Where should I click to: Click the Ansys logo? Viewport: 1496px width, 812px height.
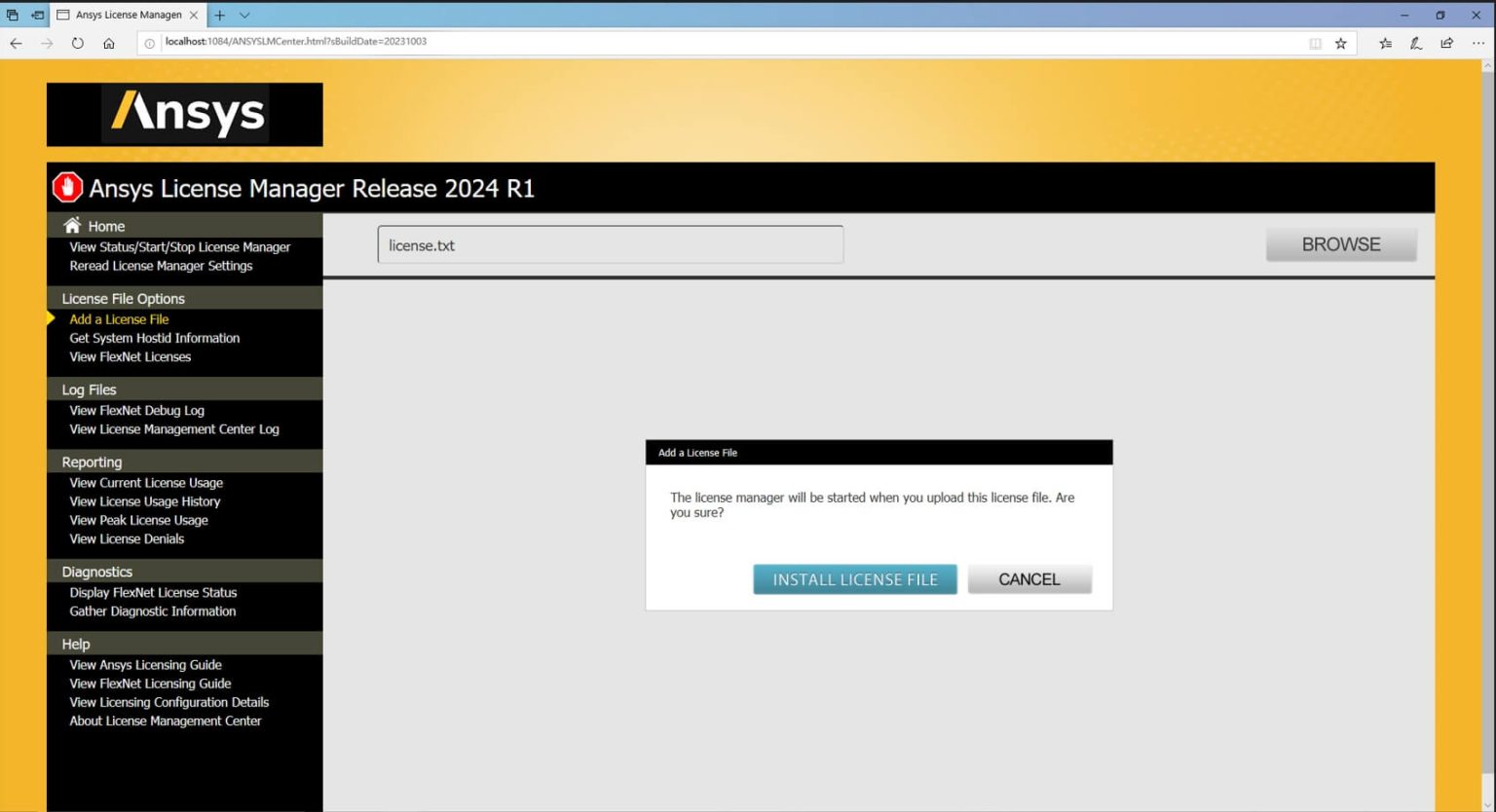(x=185, y=114)
